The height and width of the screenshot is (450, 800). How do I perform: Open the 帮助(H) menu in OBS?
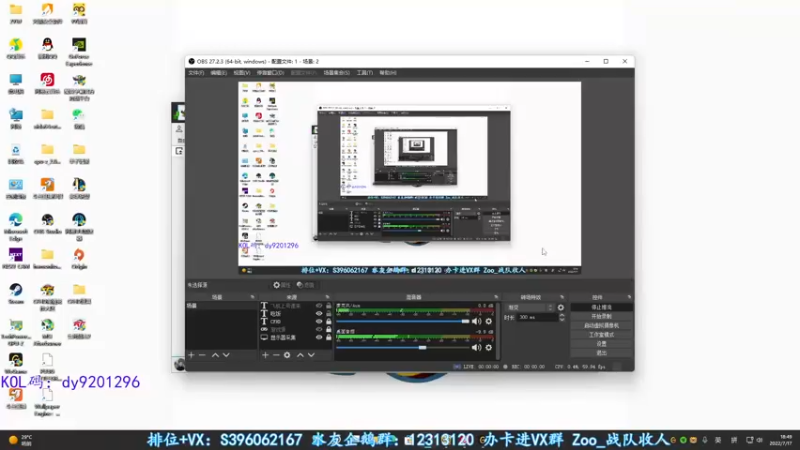click(x=388, y=73)
